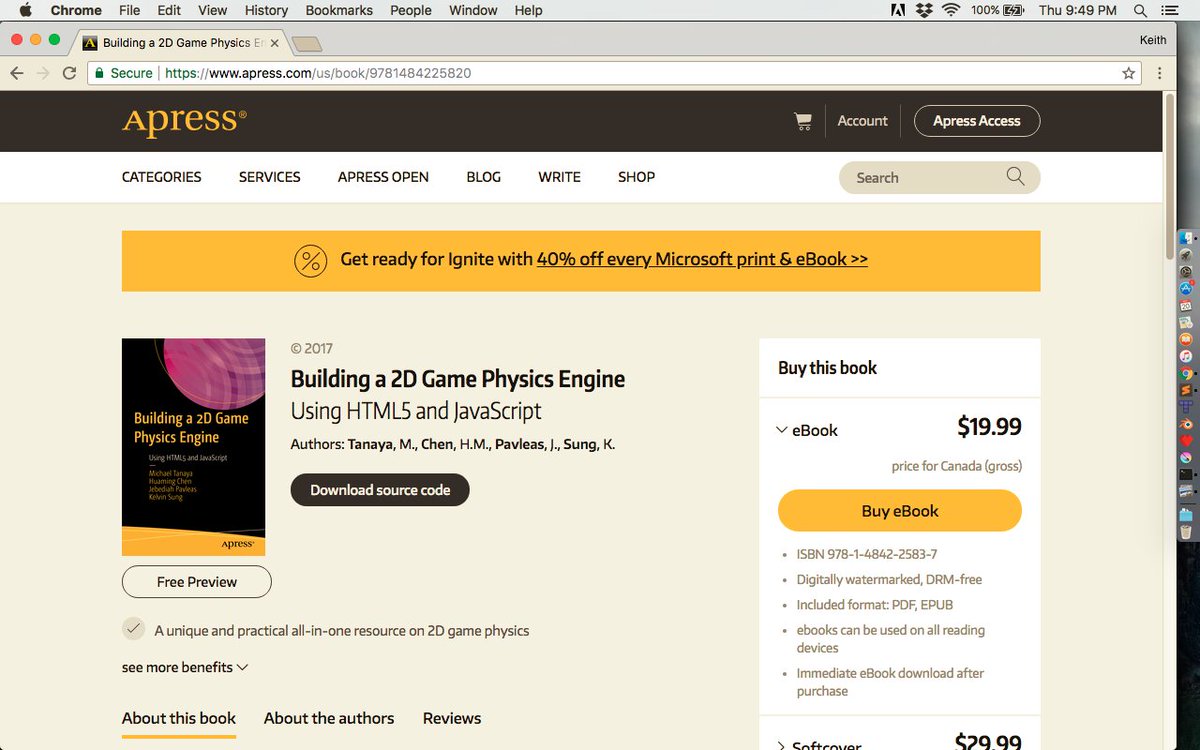Open Spotlight search

click(1140, 10)
